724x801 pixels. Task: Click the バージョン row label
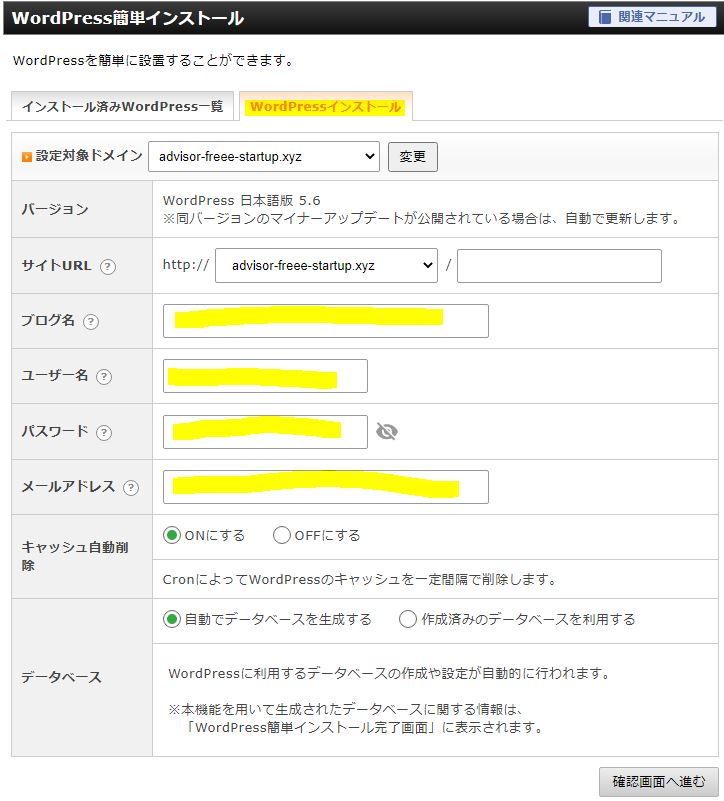55,209
